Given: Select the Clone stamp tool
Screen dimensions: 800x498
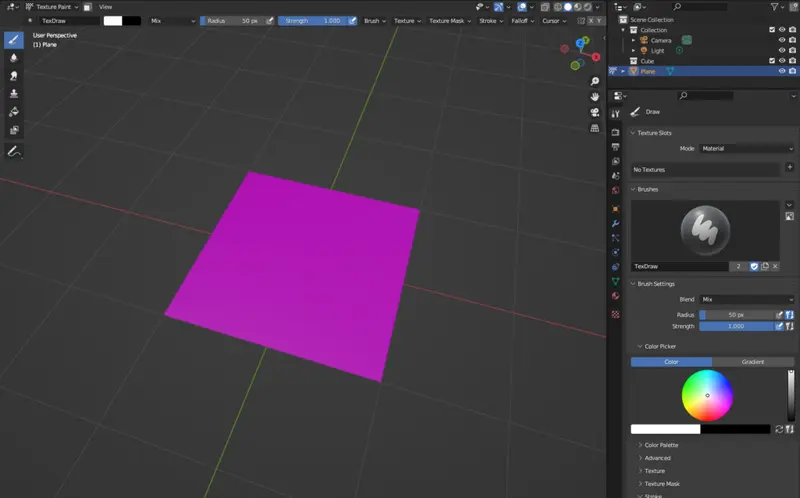Looking at the screenshot, I should 14,93.
